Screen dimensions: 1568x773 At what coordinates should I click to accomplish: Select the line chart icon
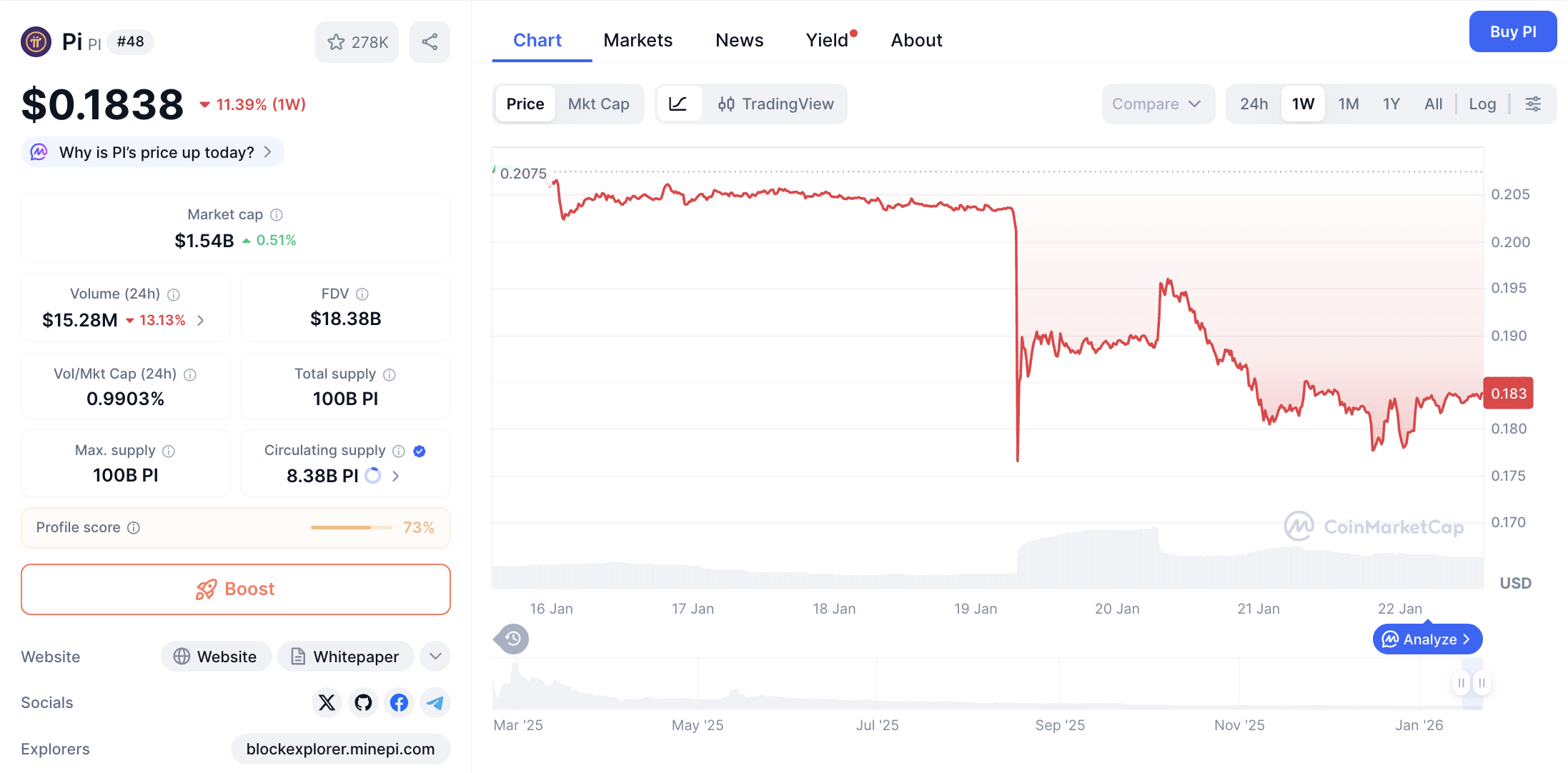point(679,104)
